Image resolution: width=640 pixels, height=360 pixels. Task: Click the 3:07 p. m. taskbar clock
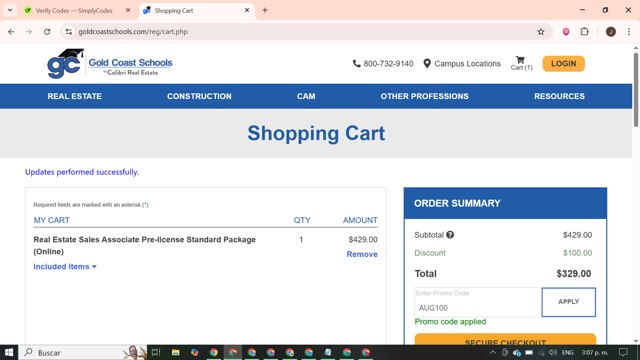click(595, 352)
